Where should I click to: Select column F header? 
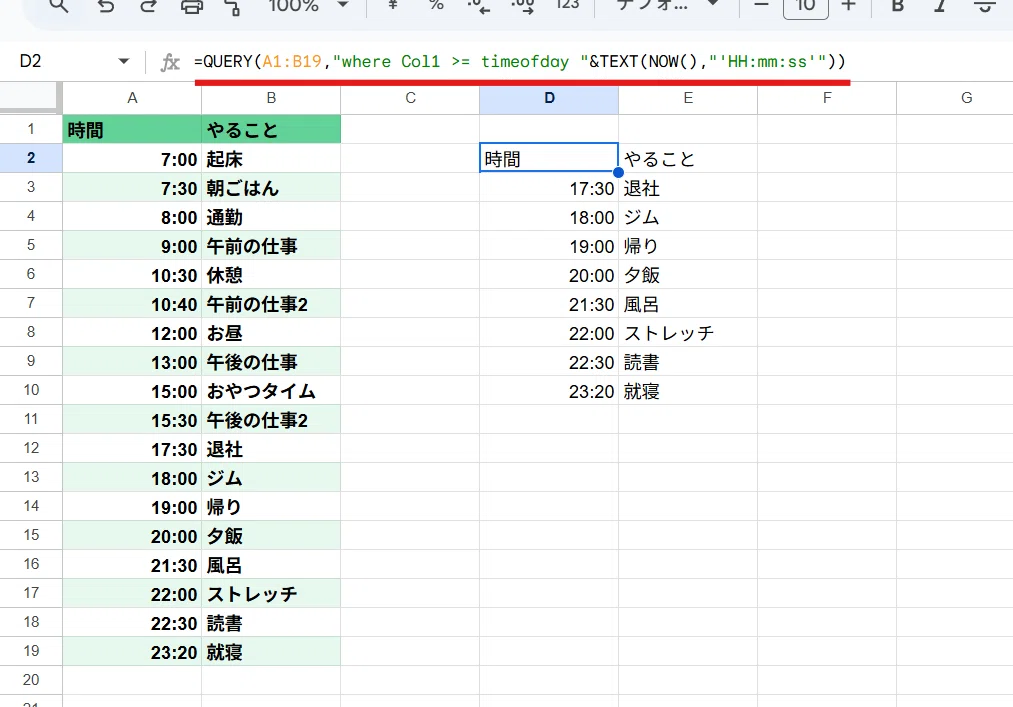tap(827, 98)
